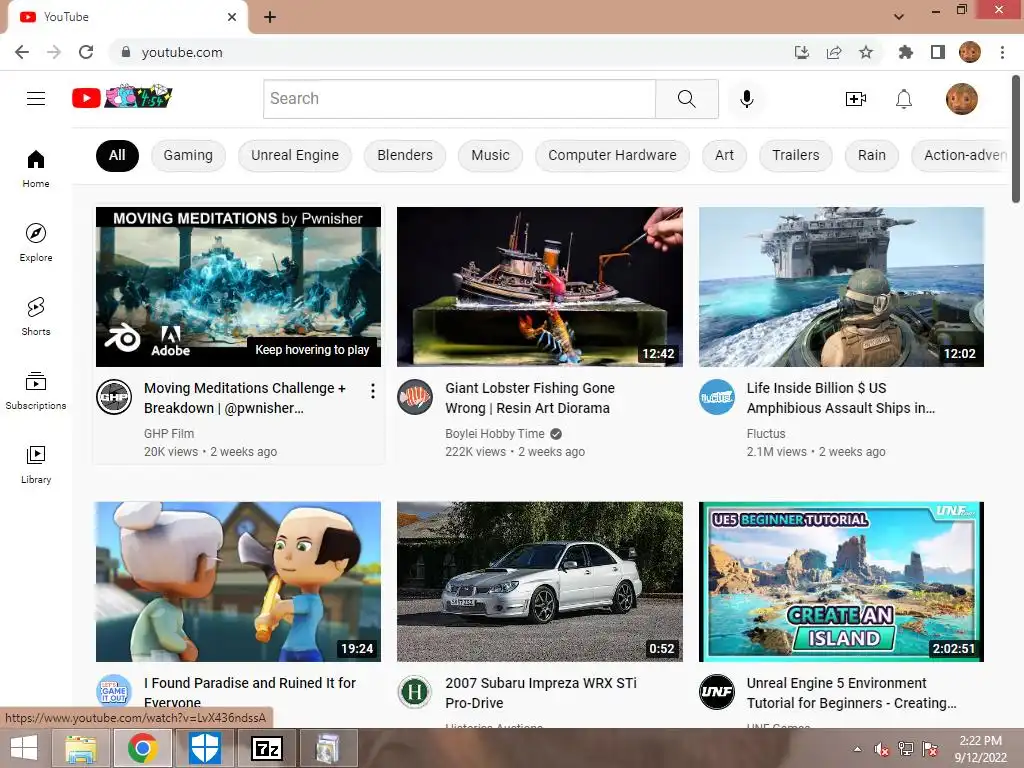Open the GHP Film channel name
Image resolution: width=1024 pixels, height=768 pixels.
tap(168, 434)
